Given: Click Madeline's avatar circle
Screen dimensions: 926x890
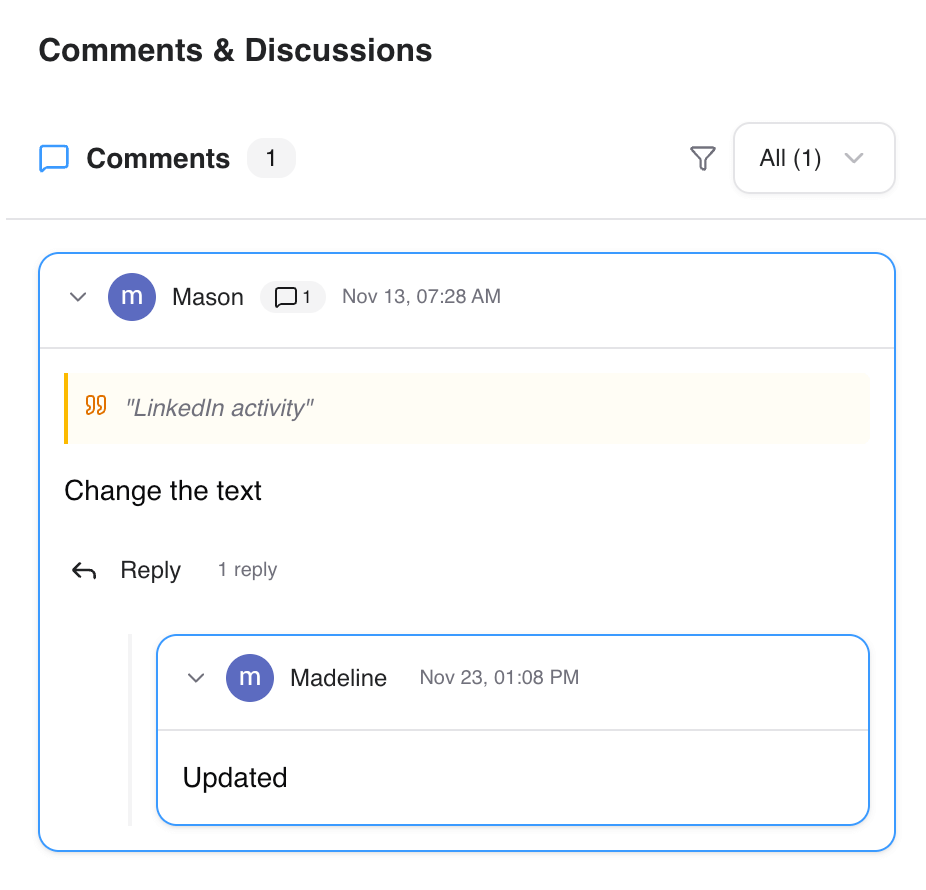Looking at the screenshot, I should (x=250, y=678).
